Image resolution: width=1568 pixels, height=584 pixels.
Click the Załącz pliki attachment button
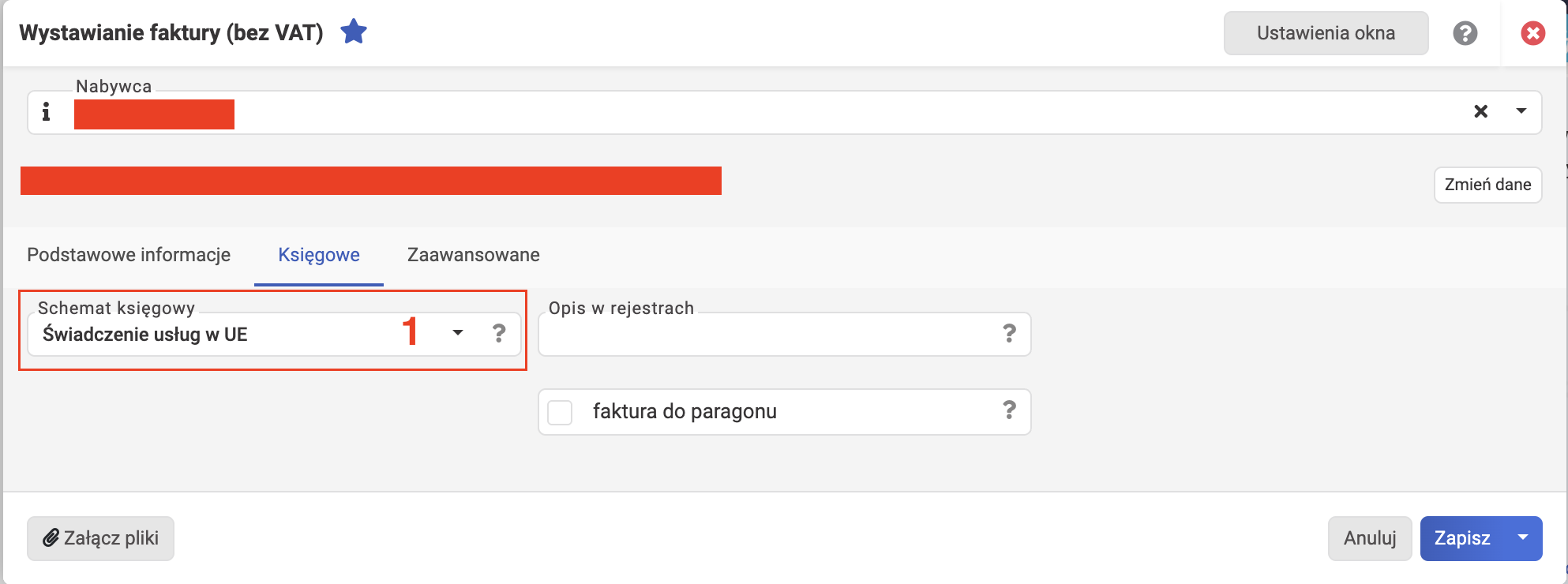point(100,538)
